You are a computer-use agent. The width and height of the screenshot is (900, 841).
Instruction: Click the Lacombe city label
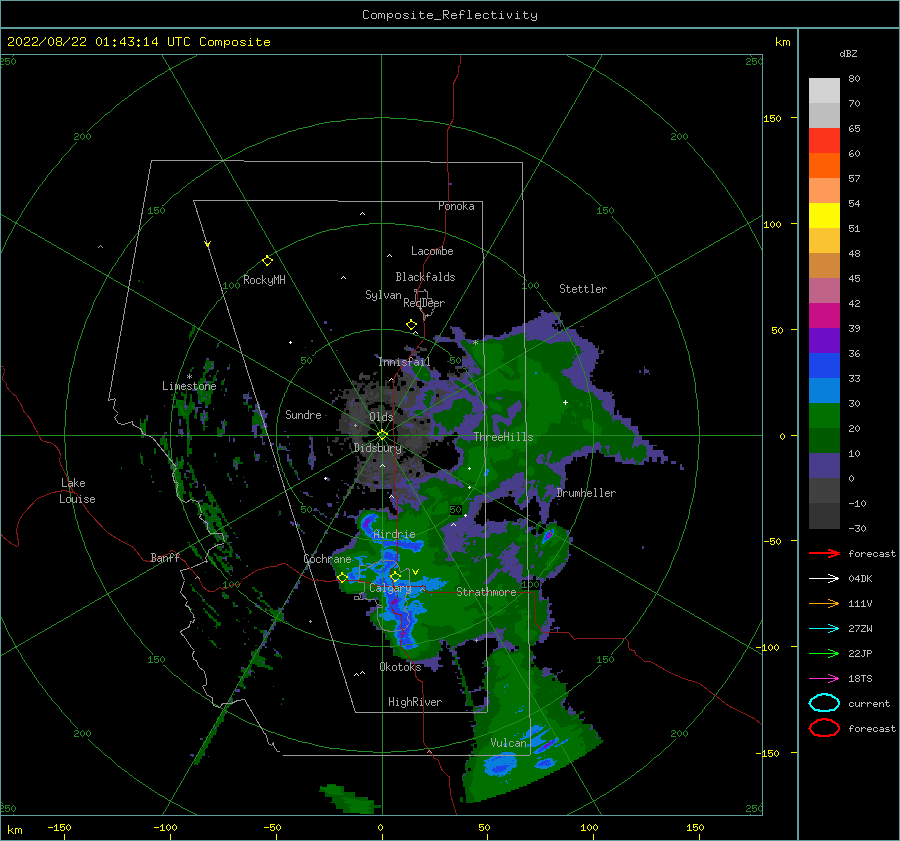tap(432, 251)
